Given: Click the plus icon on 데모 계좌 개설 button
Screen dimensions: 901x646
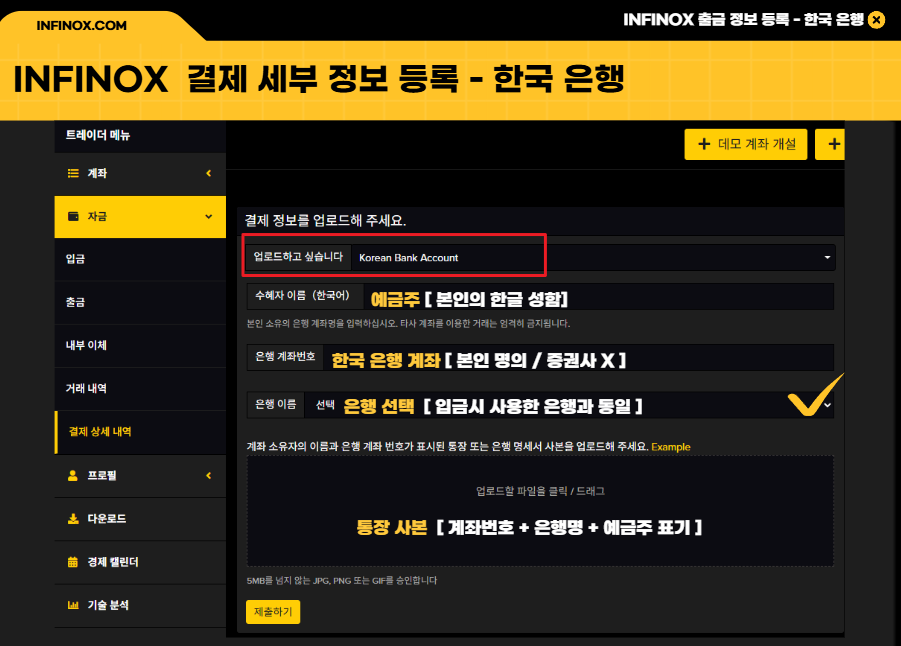Looking at the screenshot, I should coord(704,144).
